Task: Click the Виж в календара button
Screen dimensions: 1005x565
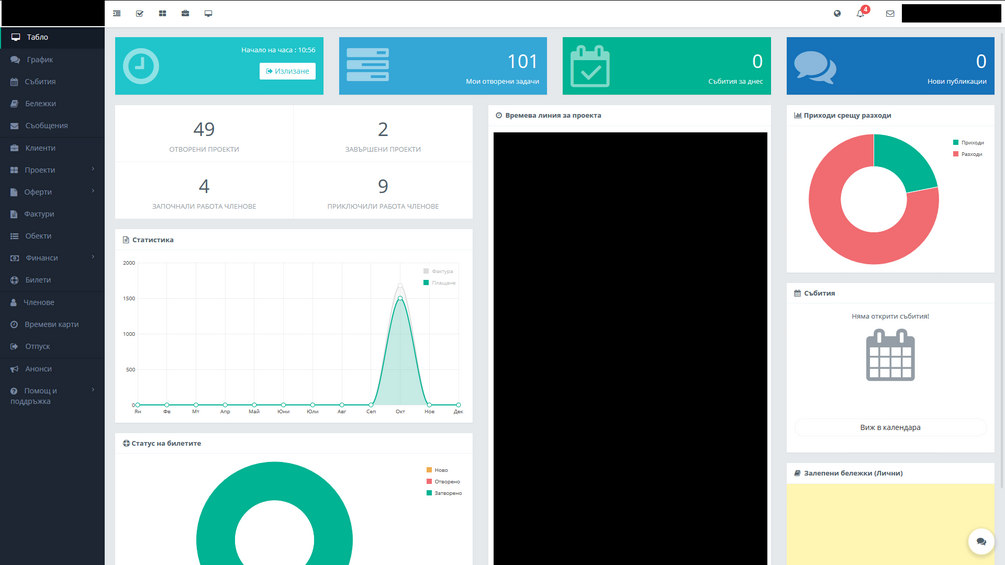Action: click(x=890, y=427)
